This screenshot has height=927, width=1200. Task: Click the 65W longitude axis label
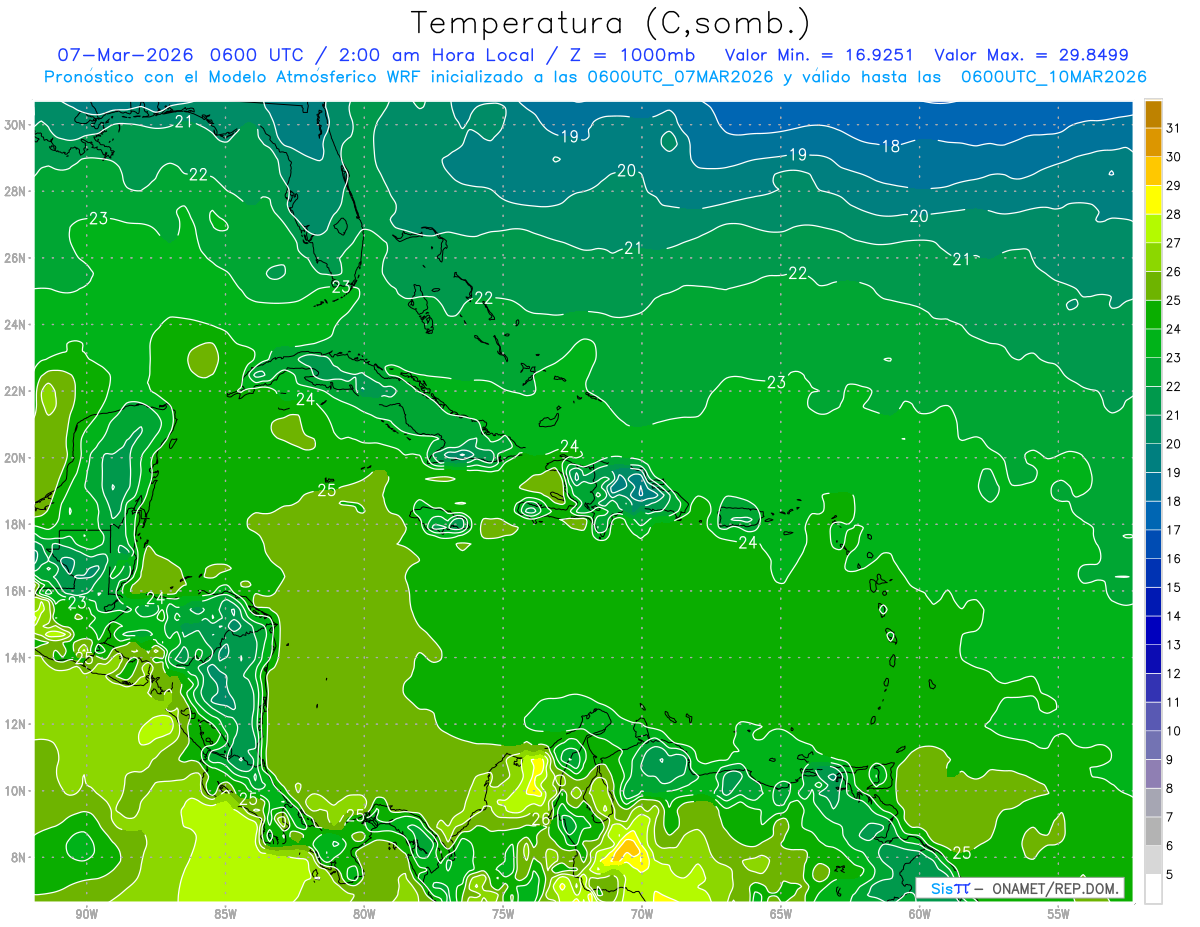tap(781, 914)
